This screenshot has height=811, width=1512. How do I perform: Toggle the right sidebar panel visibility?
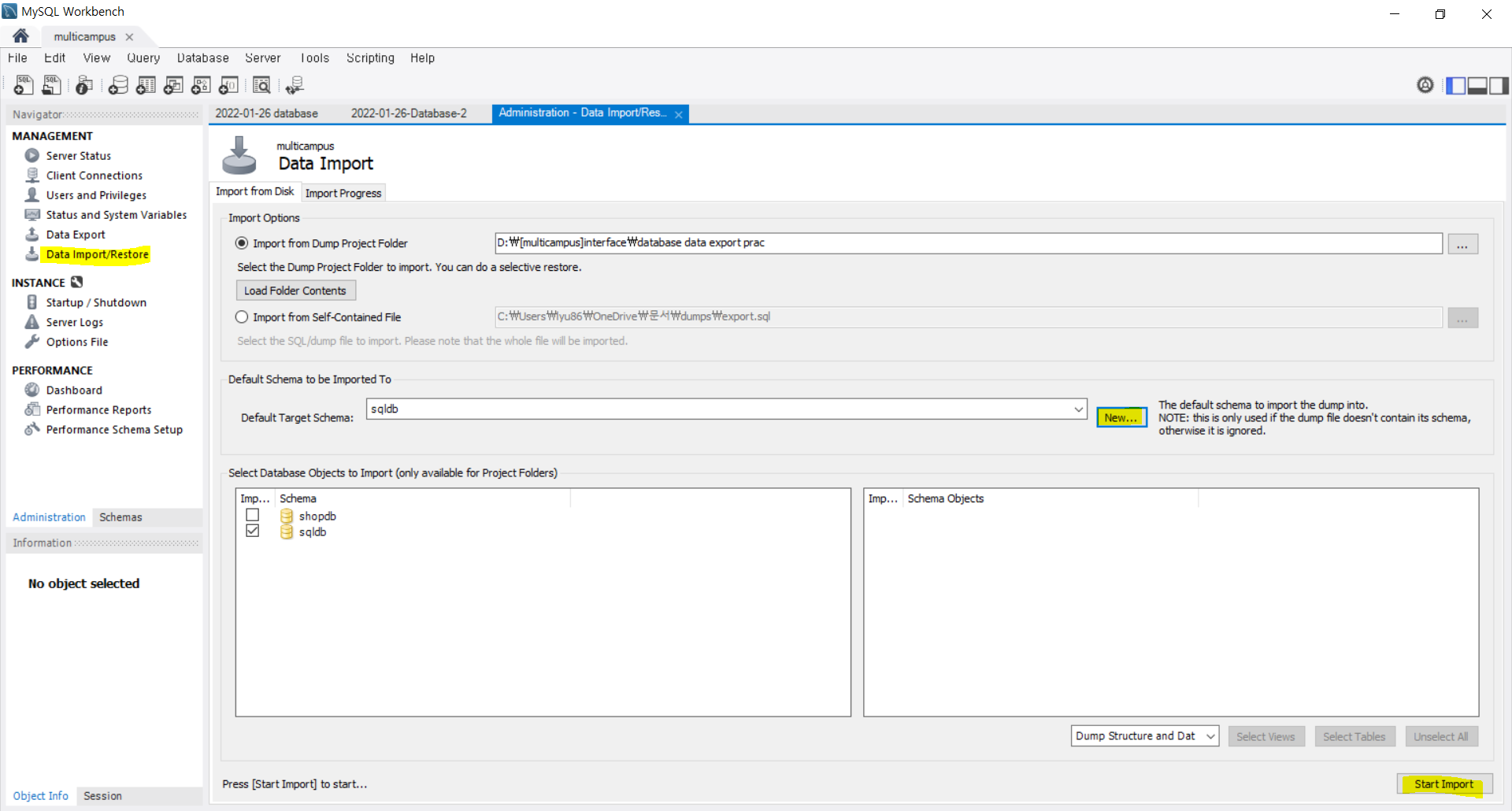[1499, 85]
